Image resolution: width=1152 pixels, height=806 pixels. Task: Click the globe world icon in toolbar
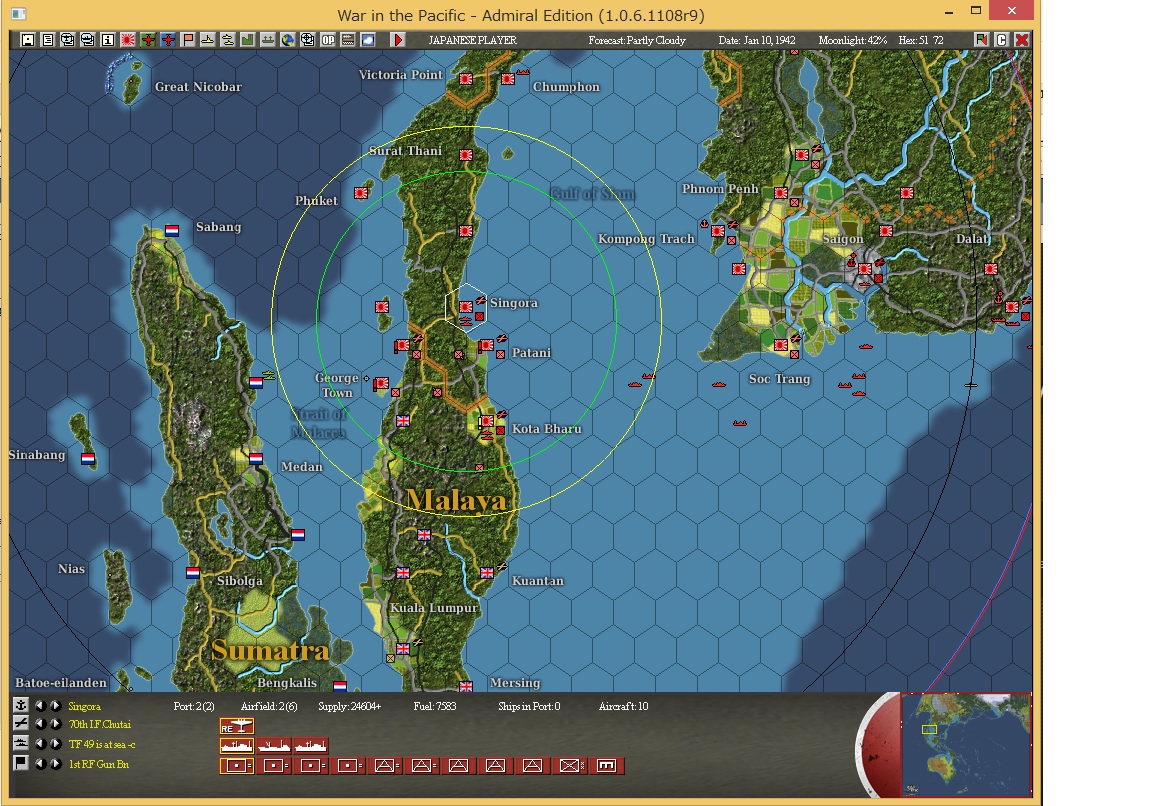288,40
